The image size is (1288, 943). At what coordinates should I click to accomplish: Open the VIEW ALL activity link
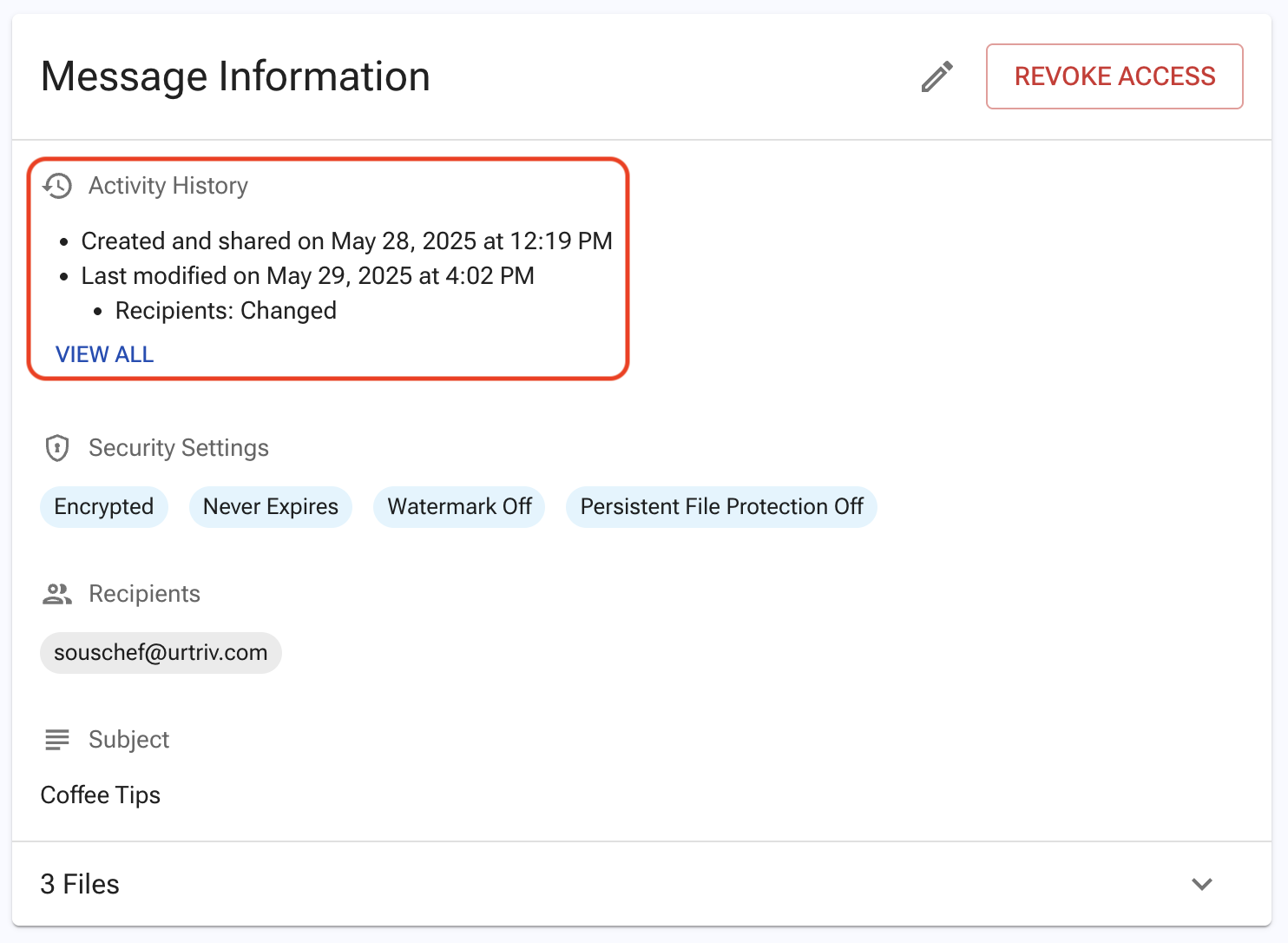(104, 354)
